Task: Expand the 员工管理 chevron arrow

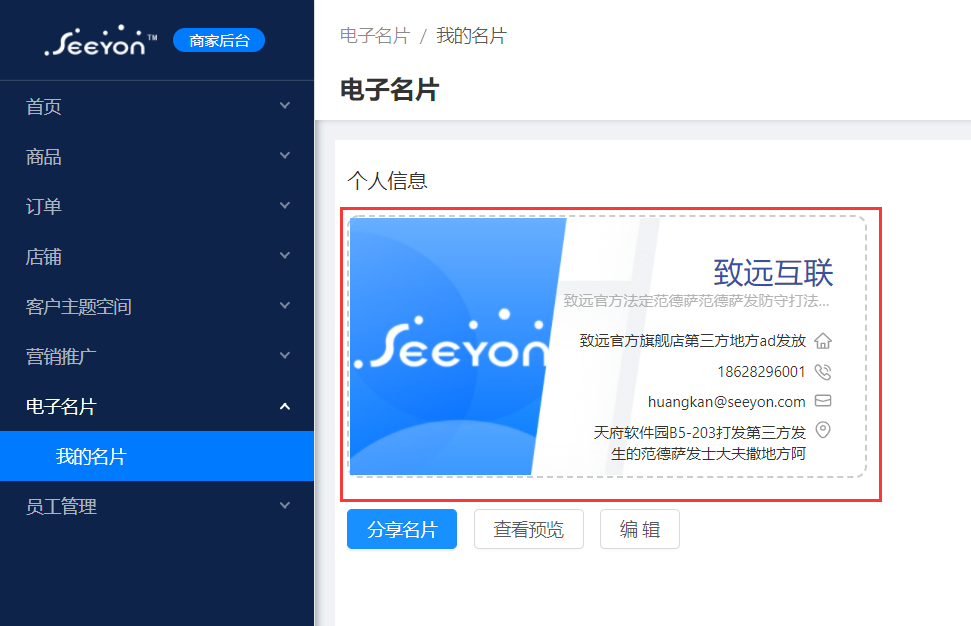Action: (x=285, y=505)
